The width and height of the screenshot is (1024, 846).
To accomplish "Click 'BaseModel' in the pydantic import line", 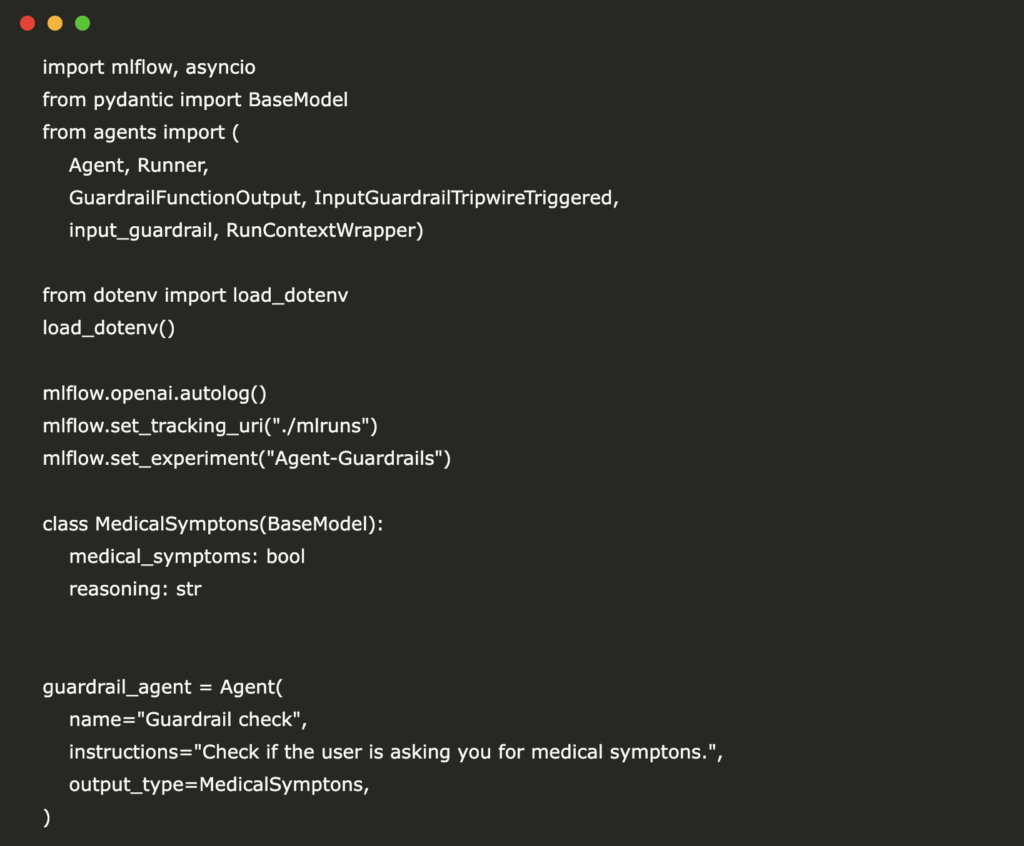I will [x=298, y=100].
